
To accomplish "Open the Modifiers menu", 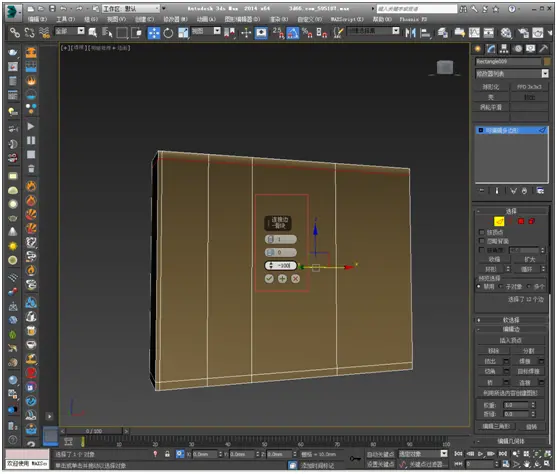I will click(175, 19).
